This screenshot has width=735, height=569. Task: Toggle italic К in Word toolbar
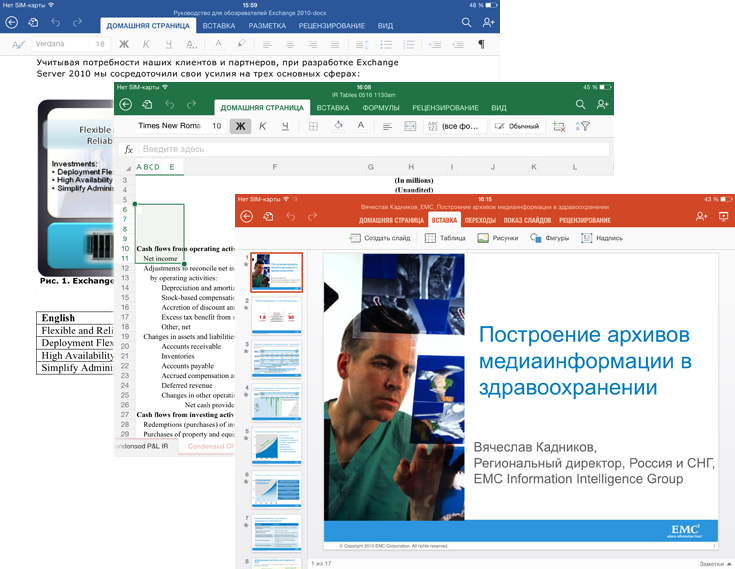(146, 44)
